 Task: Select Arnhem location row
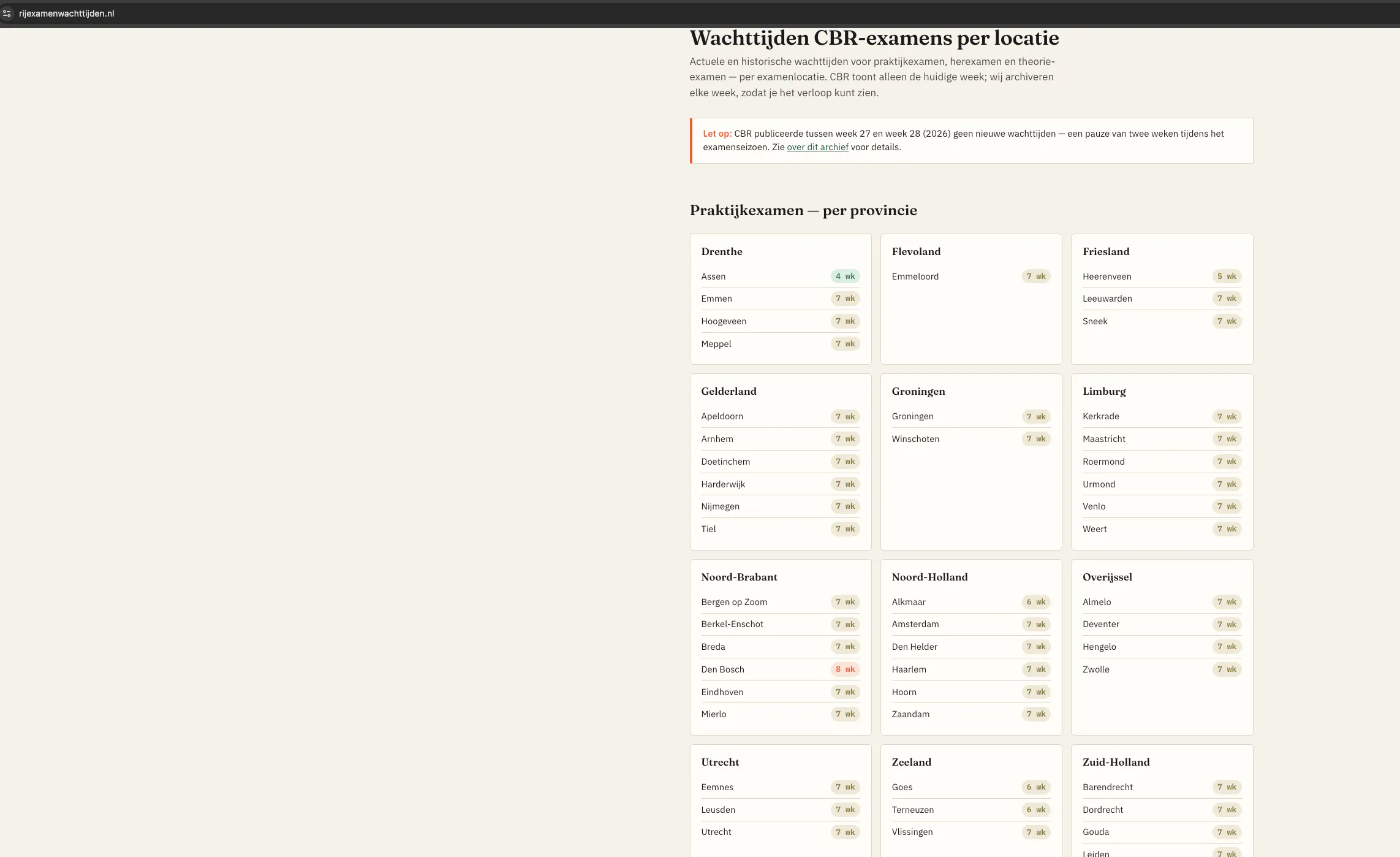(x=780, y=439)
